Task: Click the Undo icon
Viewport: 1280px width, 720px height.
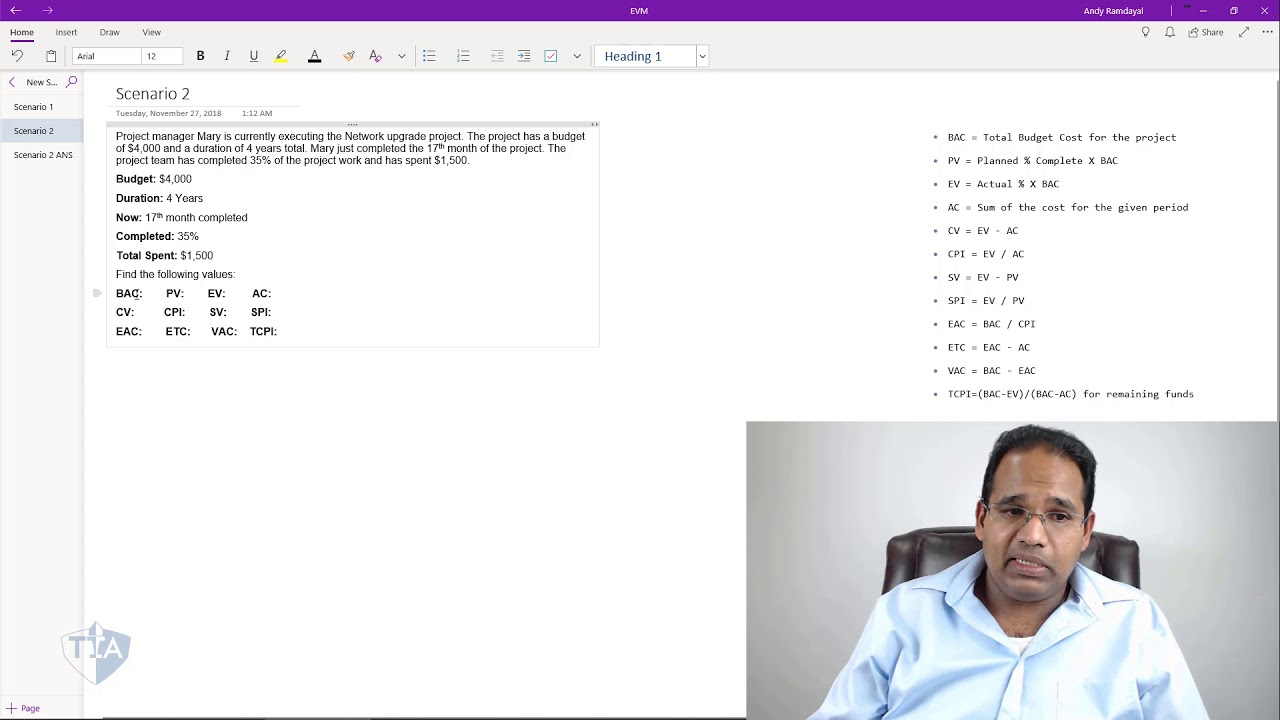Action: pos(17,56)
